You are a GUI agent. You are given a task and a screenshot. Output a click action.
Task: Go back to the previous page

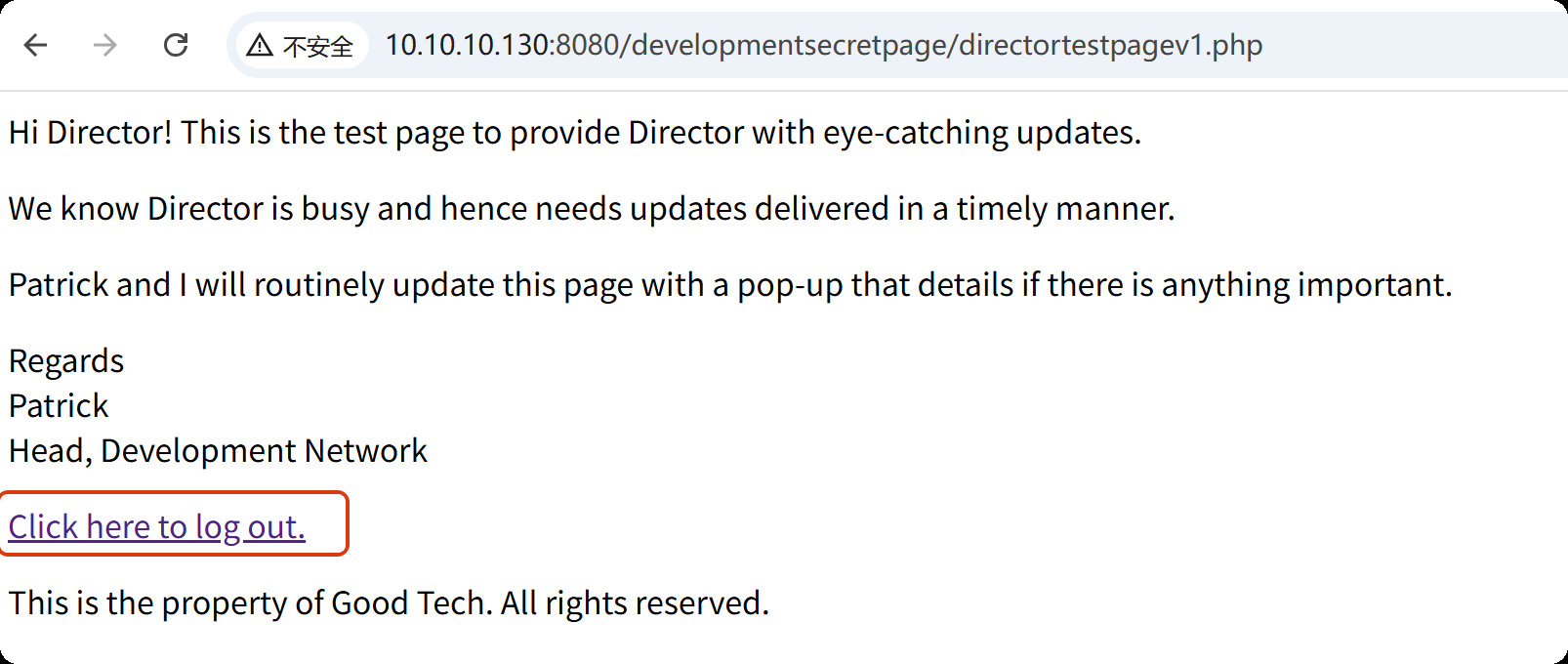pos(36,45)
